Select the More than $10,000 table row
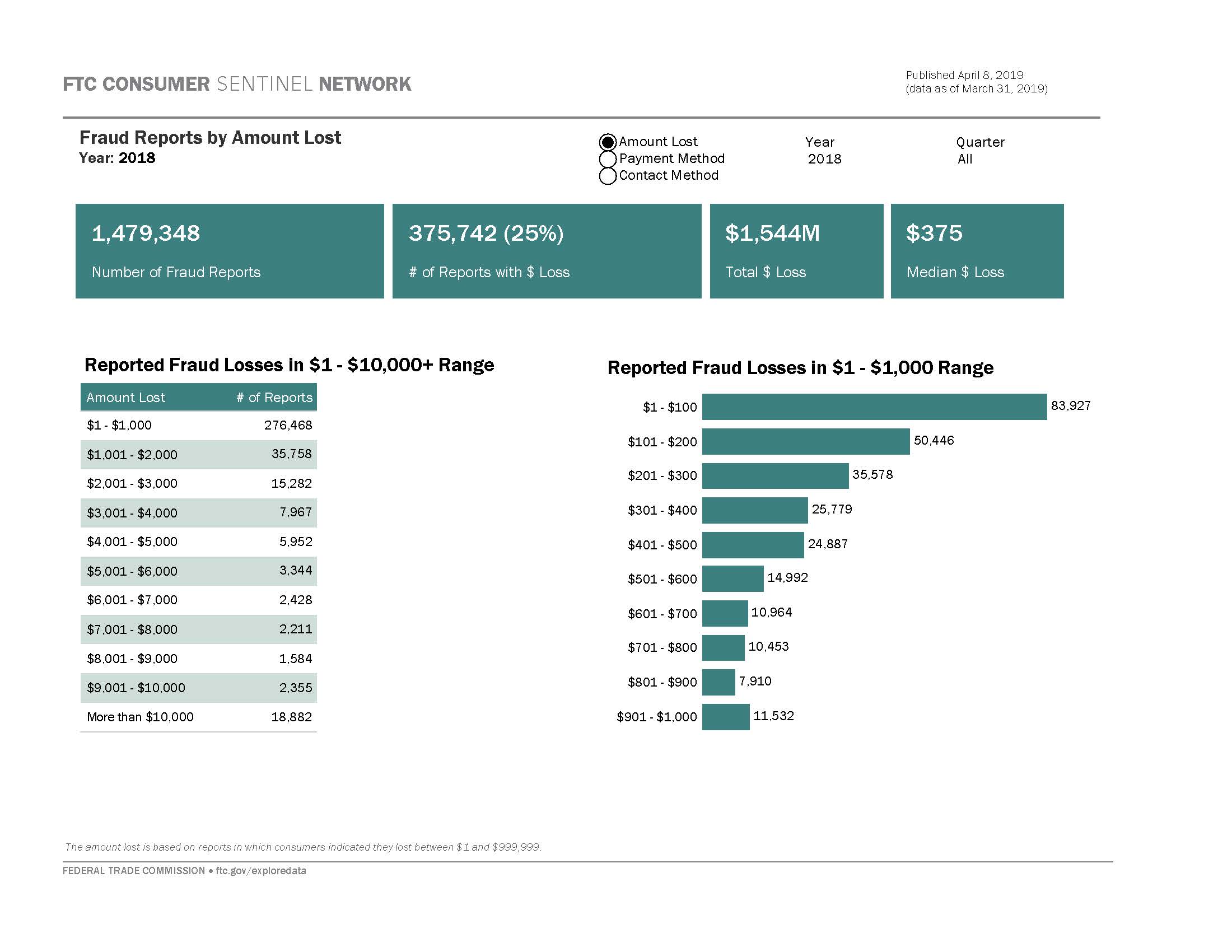This screenshot has width=1232, height=952. pyautogui.click(x=199, y=717)
